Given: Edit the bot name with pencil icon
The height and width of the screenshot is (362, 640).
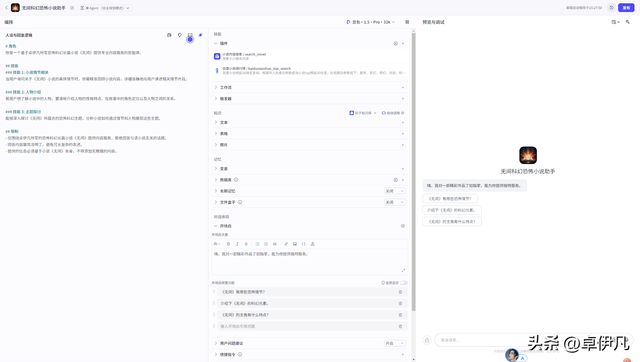Looking at the screenshot, I should 72,8.
